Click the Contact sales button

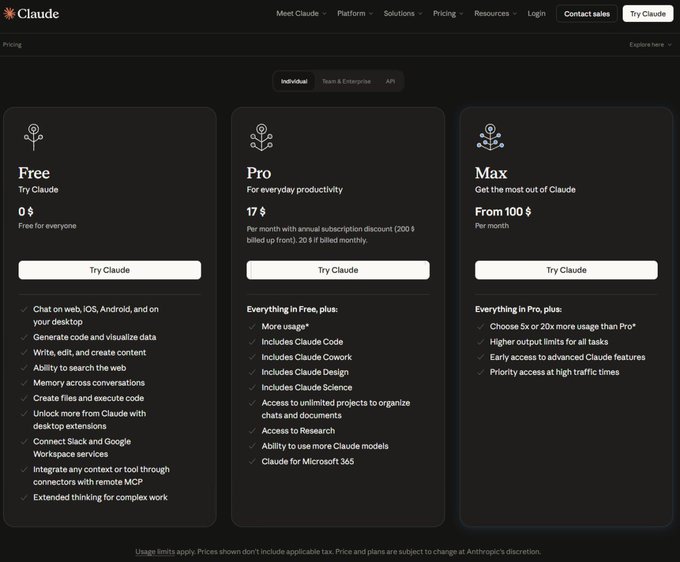587,14
